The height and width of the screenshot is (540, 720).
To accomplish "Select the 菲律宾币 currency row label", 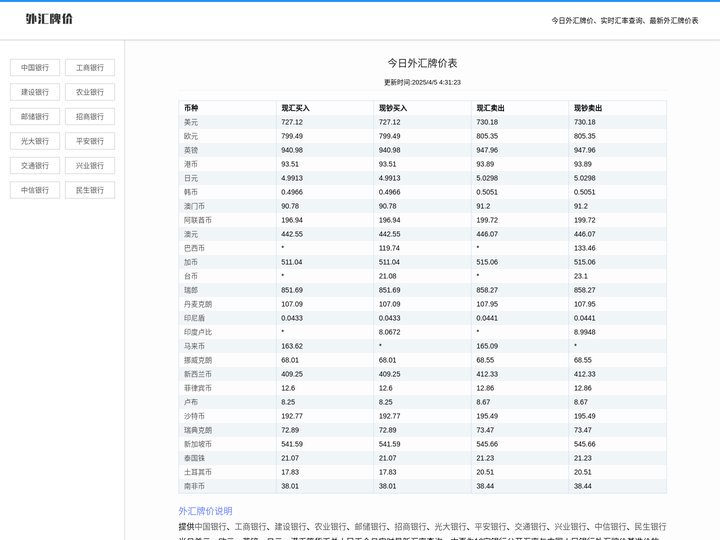I will (x=198, y=388).
